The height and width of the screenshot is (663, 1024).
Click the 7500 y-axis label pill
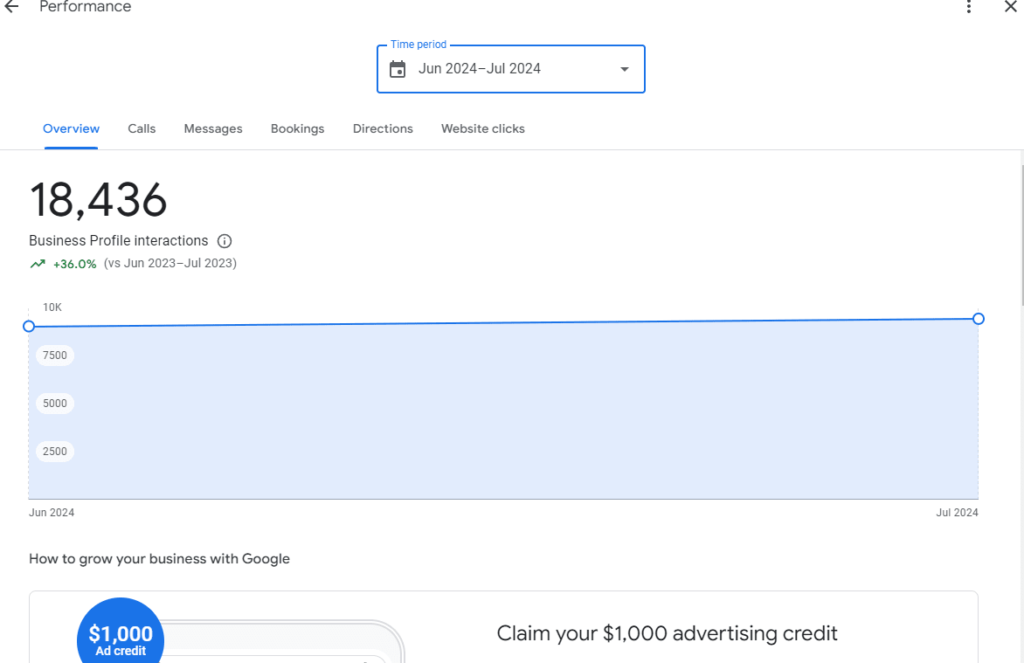[x=55, y=355]
